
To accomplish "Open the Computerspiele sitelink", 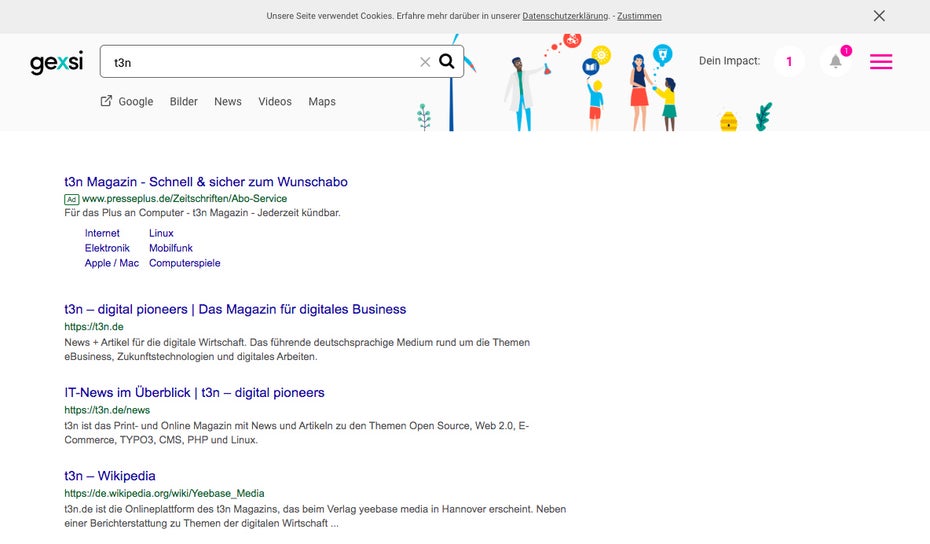I will pos(184,263).
